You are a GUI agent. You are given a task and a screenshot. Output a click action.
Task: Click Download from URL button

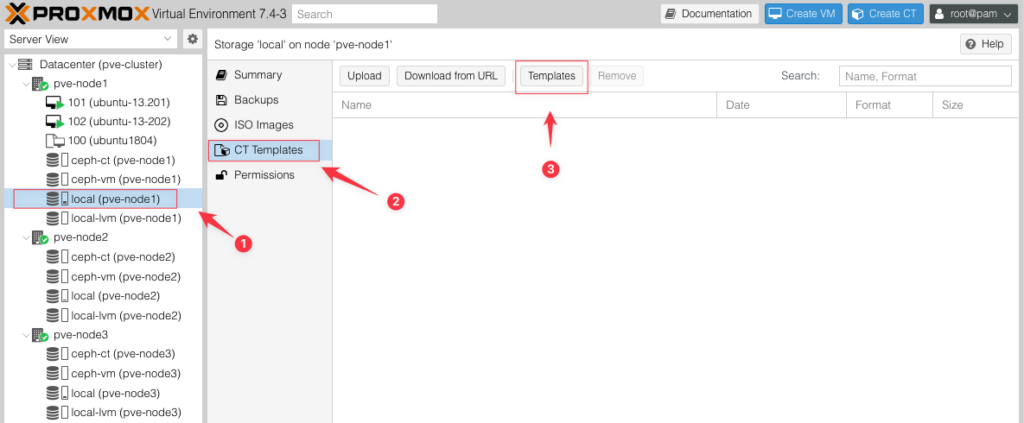451,76
